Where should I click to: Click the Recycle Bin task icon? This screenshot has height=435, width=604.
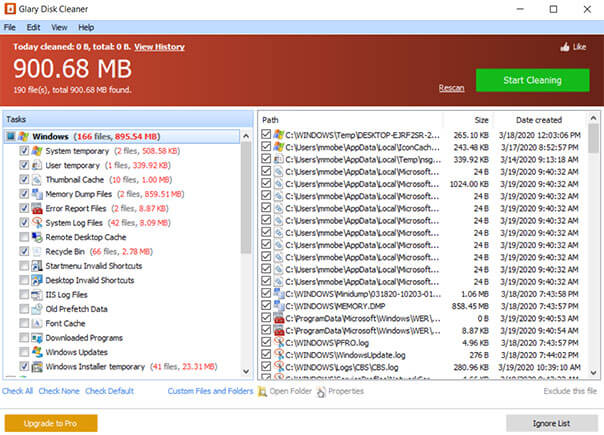(37, 252)
